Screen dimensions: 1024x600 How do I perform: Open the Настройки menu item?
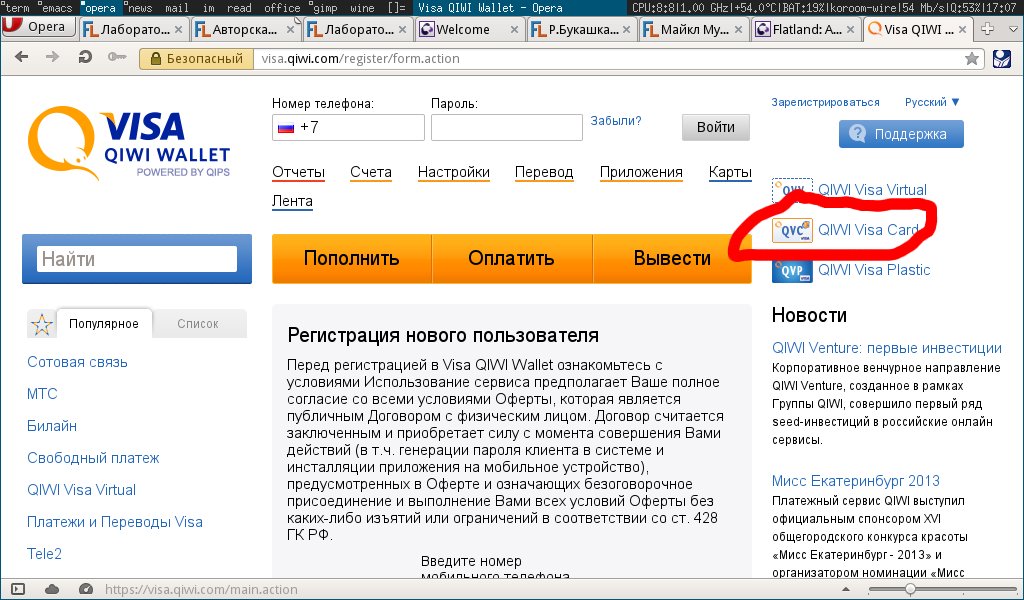[454, 172]
